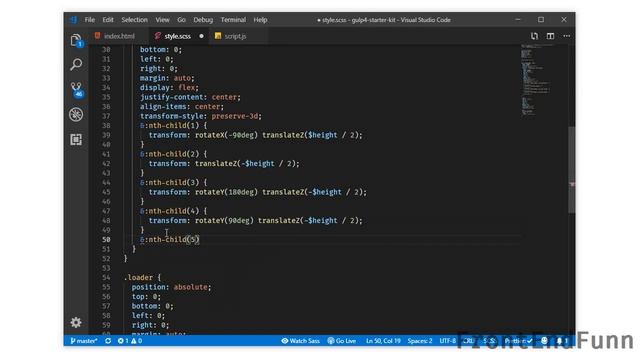Click line number 50 in gutter

(x=106, y=240)
